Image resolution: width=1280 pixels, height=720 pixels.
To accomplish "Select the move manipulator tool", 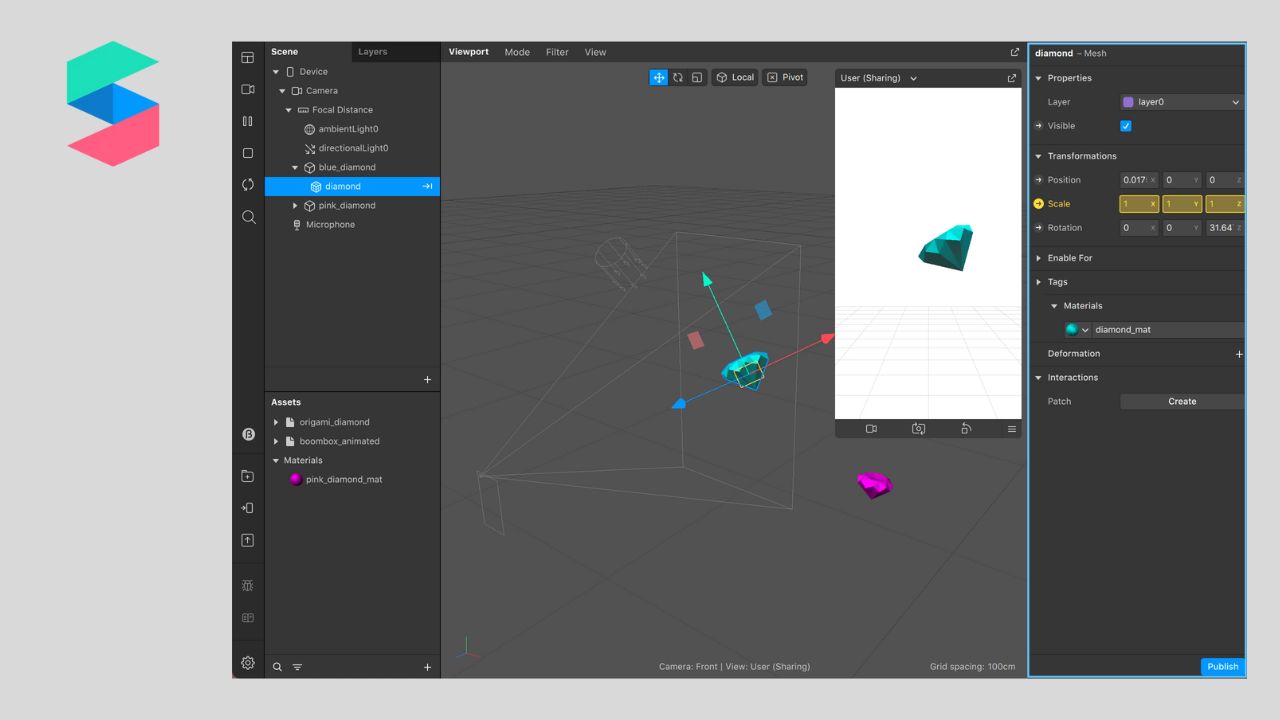I will coord(658,77).
